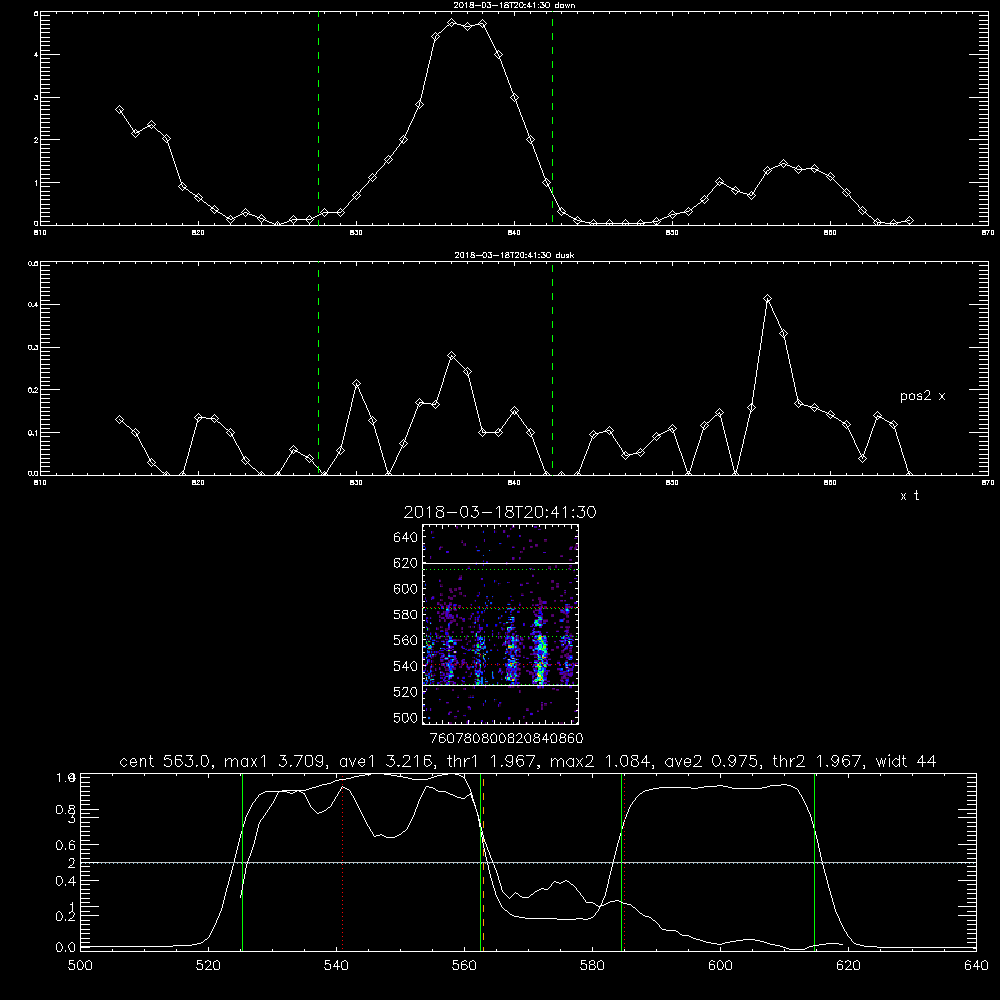
Task: Select the 'pos2 x' label in dusk plot
Action: click(922, 396)
